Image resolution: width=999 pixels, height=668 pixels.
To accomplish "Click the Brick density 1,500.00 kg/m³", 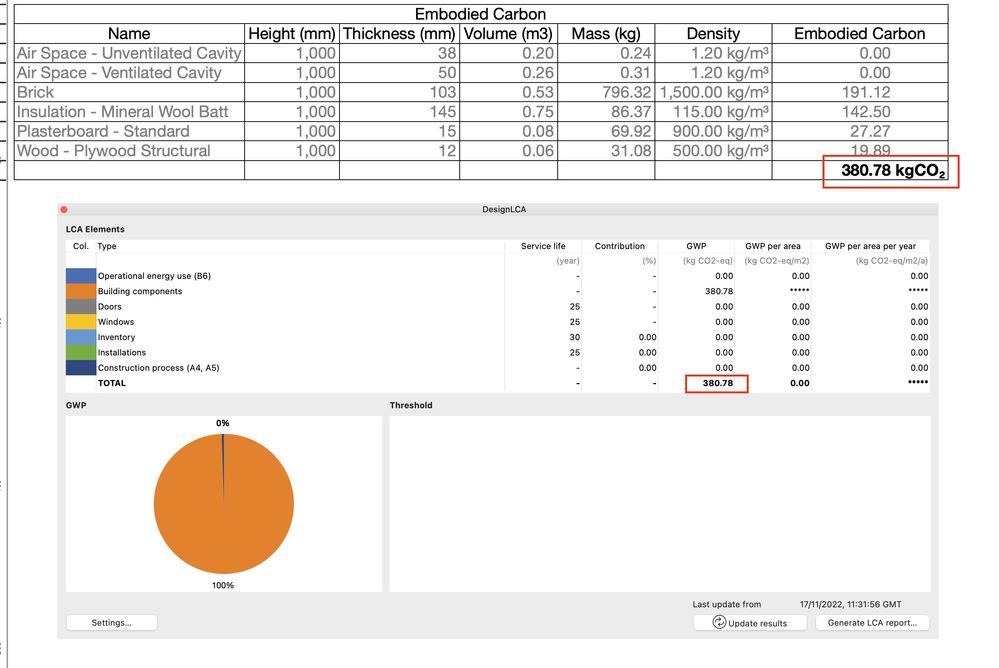I will pos(714,92).
